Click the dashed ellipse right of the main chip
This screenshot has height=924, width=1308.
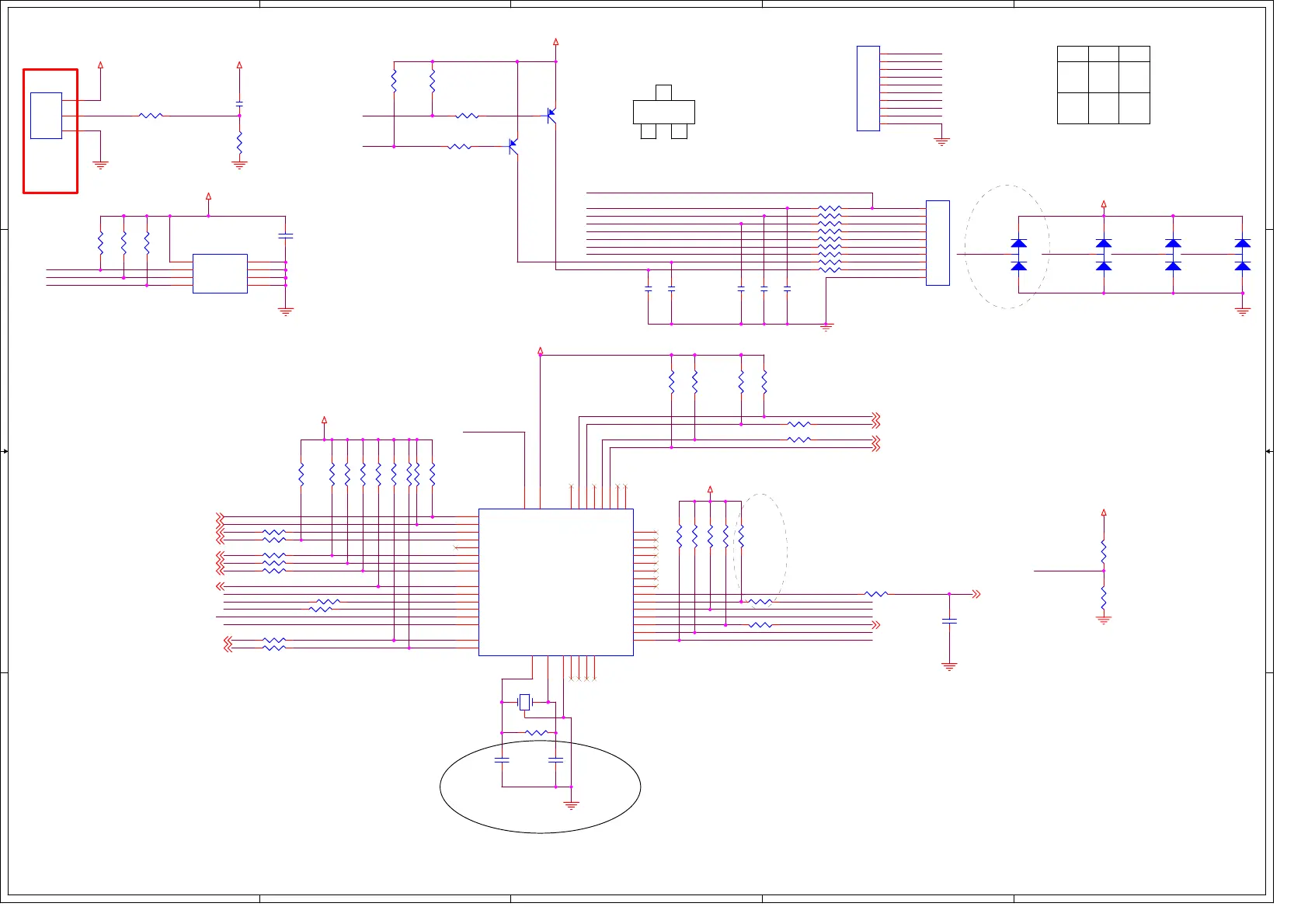coord(760,551)
